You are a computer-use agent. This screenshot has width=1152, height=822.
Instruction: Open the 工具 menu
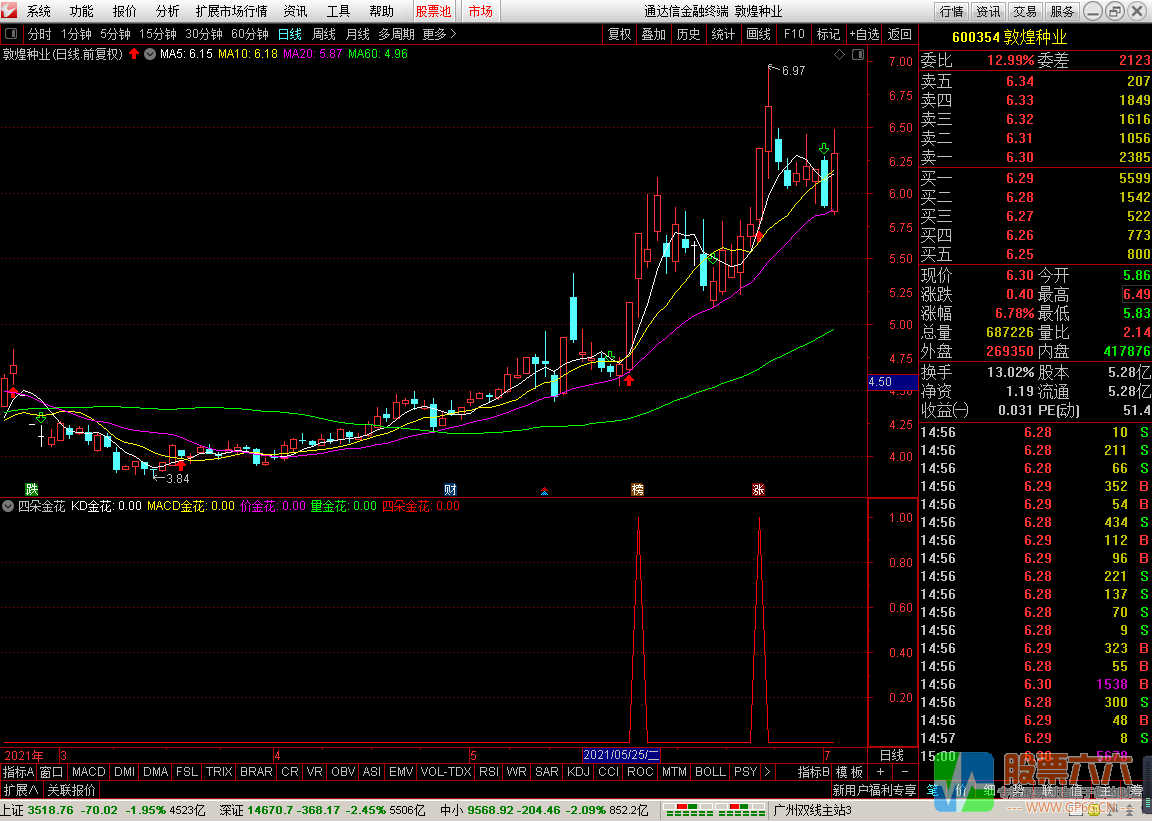pyautogui.click(x=338, y=11)
